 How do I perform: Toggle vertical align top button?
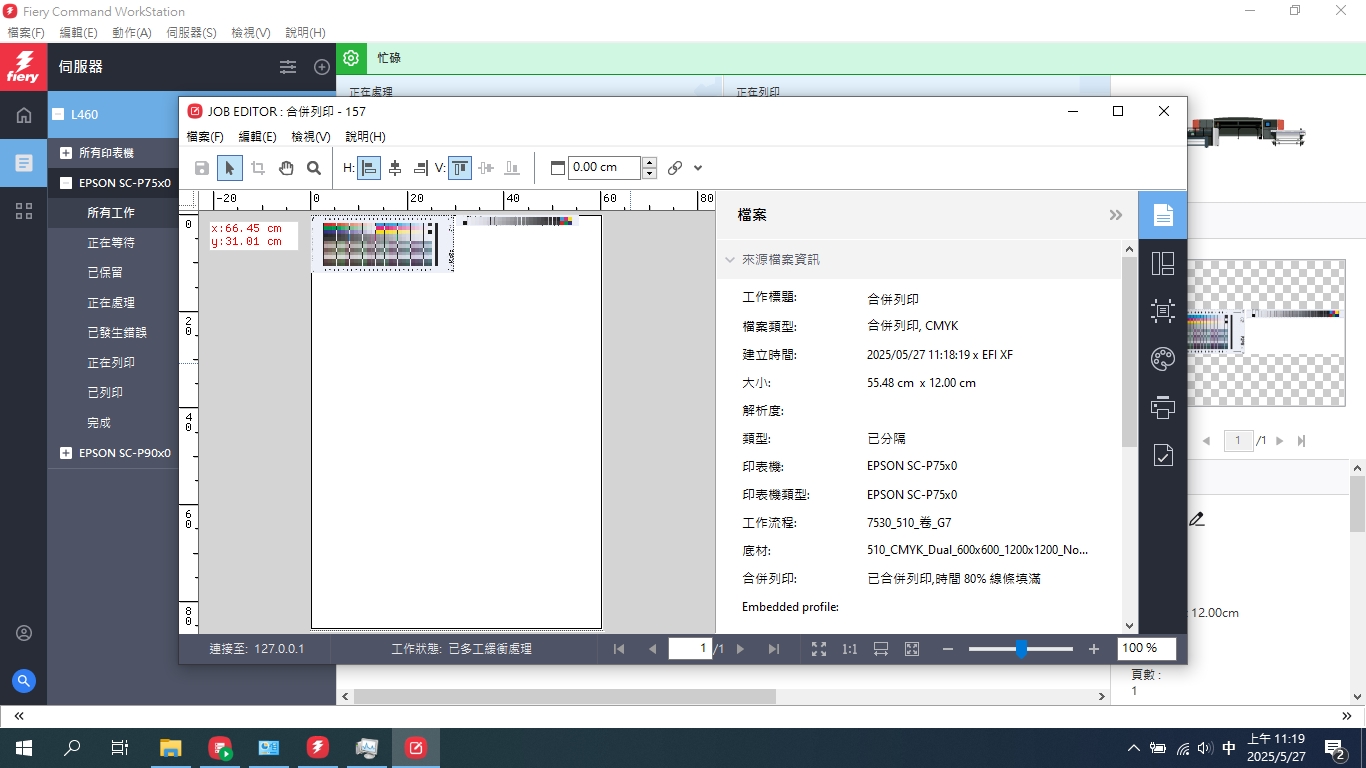(x=460, y=168)
